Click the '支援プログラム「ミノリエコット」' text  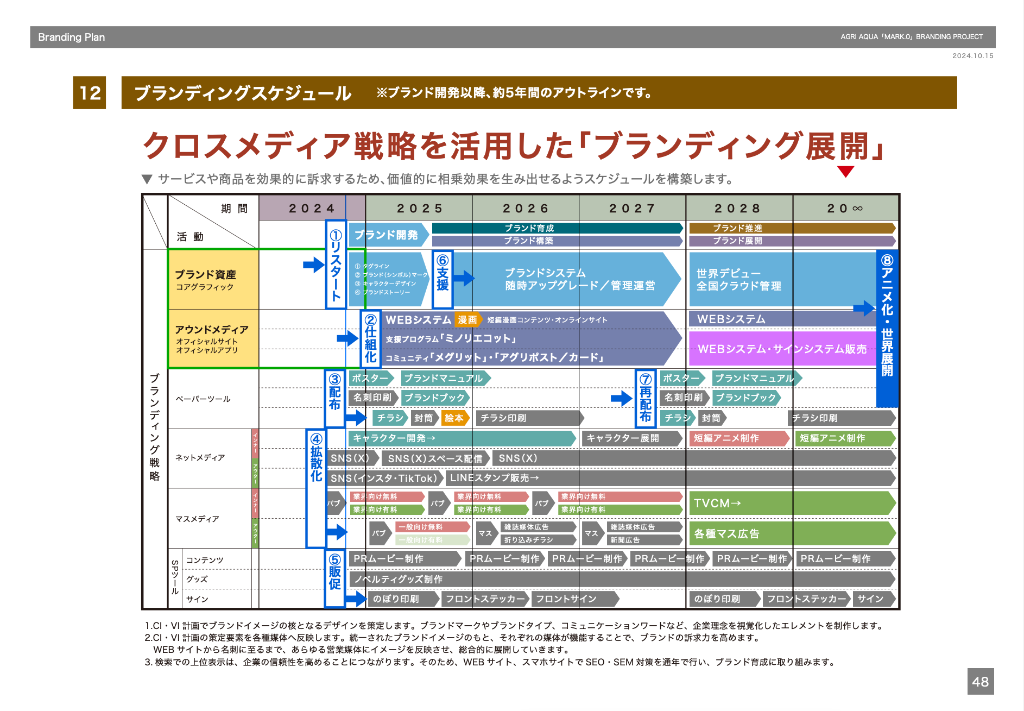click(x=451, y=339)
